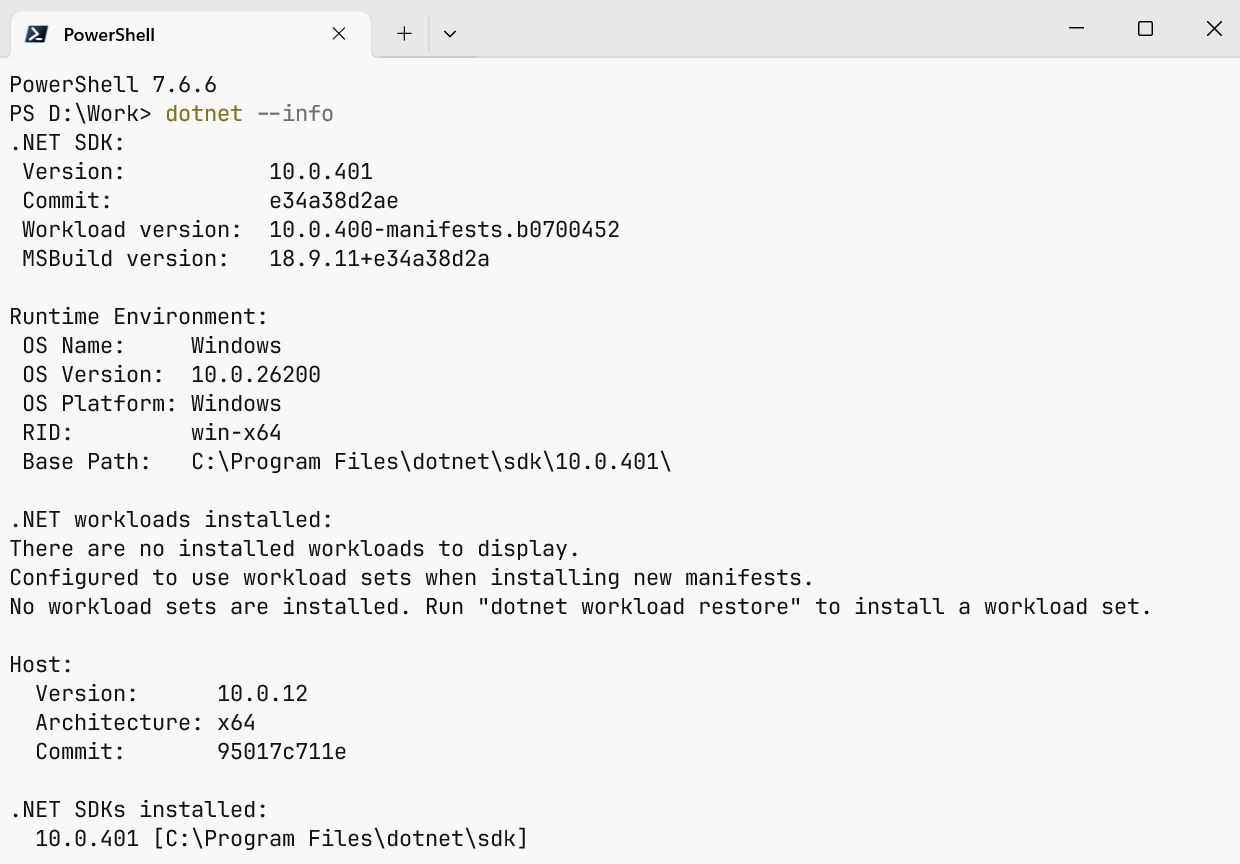Click the 'OS Name:' label

click(74, 346)
